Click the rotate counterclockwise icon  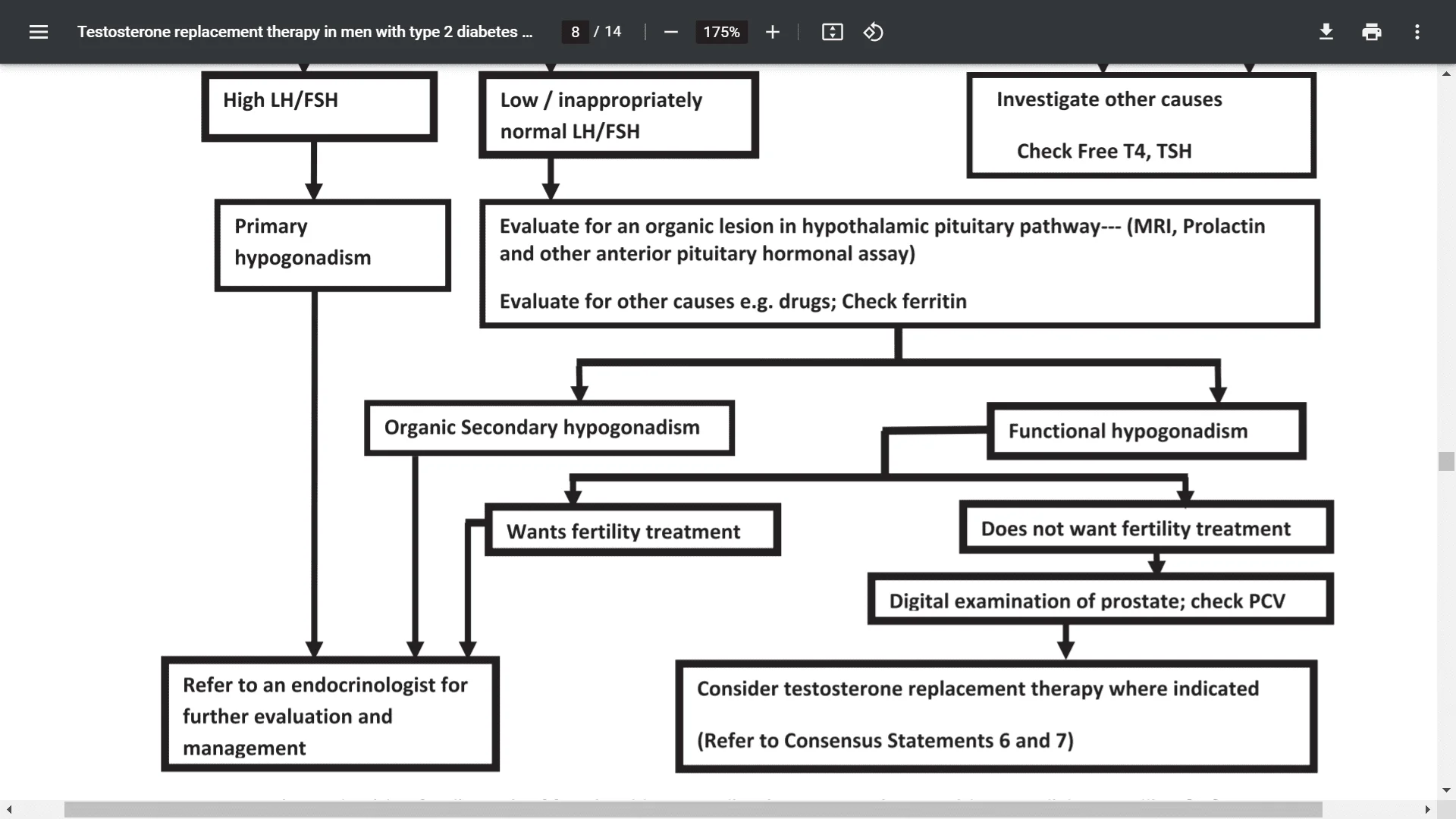pyautogui.click(x=872, y=32)
